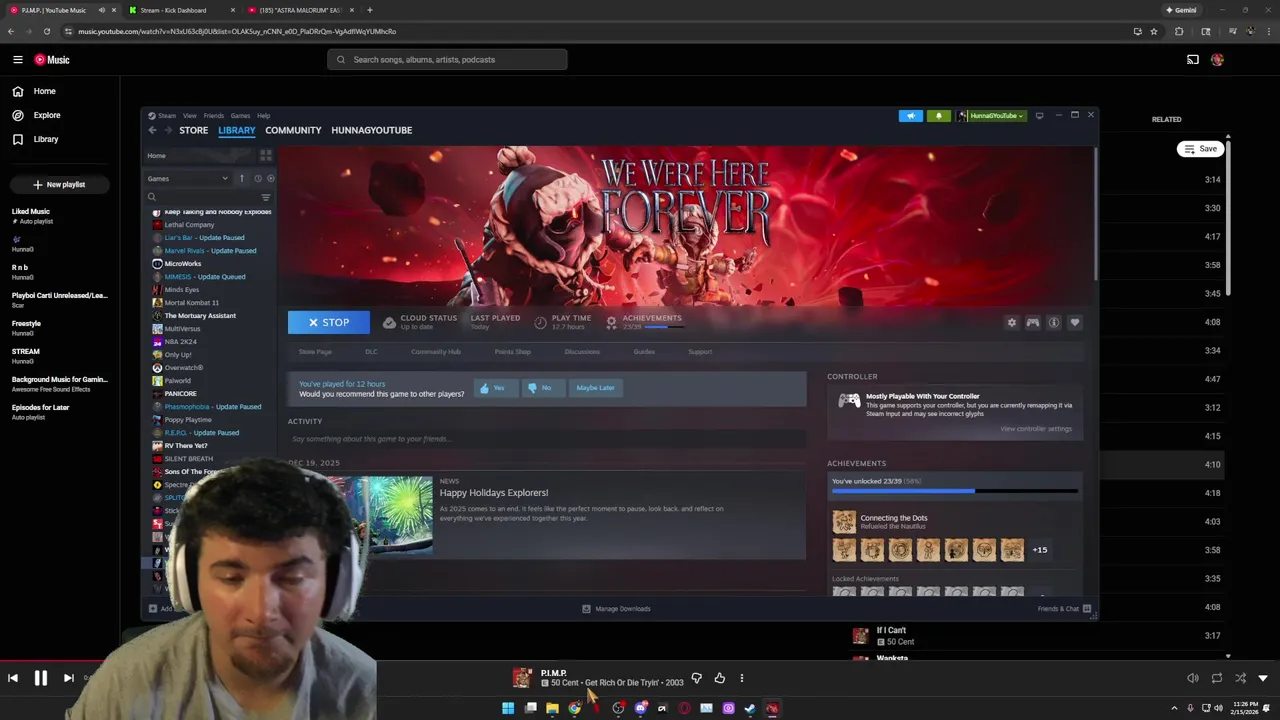
Task: Click the YouTube Music hamburger menu
Action: tap(18, 60)
